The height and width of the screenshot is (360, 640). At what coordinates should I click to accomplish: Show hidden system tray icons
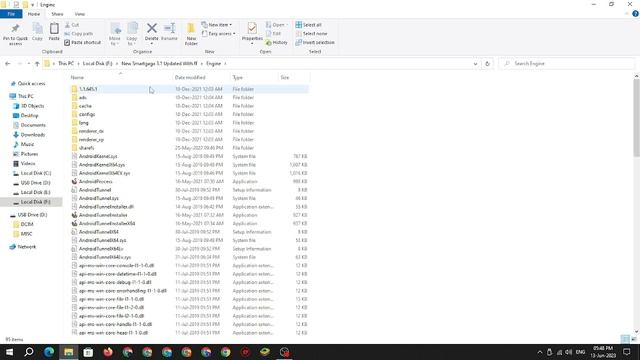pos(540,352)
